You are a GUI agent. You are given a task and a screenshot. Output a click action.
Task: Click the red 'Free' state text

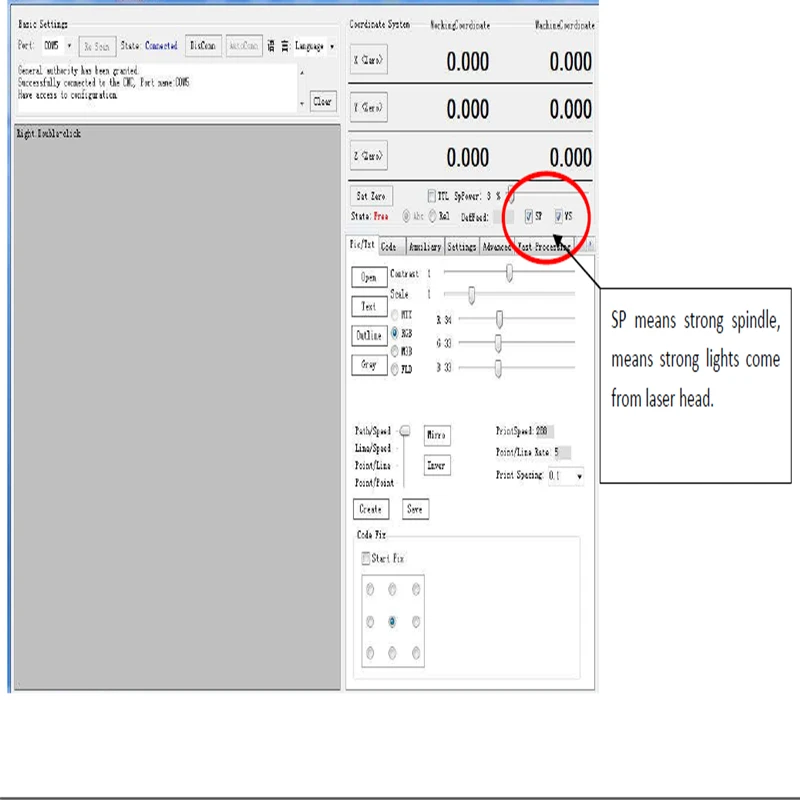click(x=381, y=216)
